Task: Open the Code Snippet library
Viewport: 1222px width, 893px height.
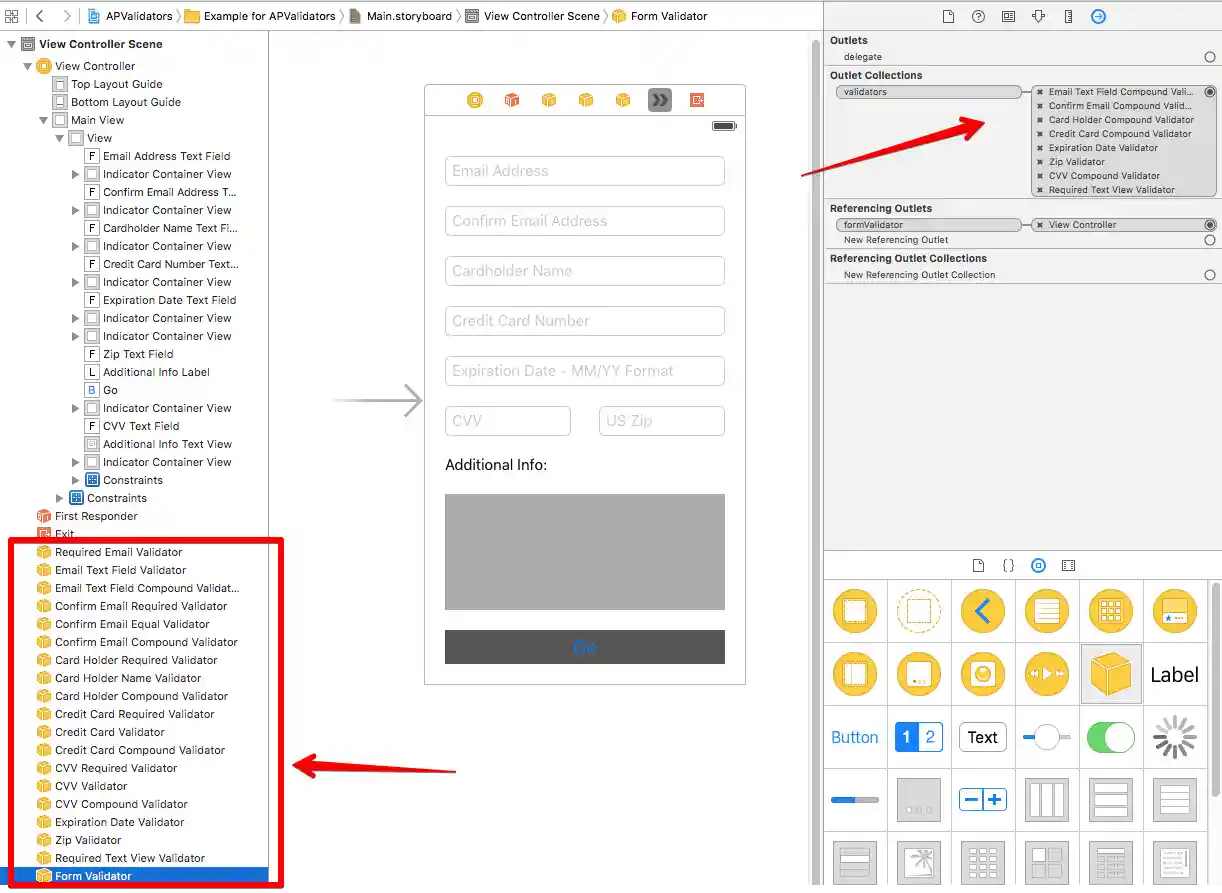Action: 1008,565
